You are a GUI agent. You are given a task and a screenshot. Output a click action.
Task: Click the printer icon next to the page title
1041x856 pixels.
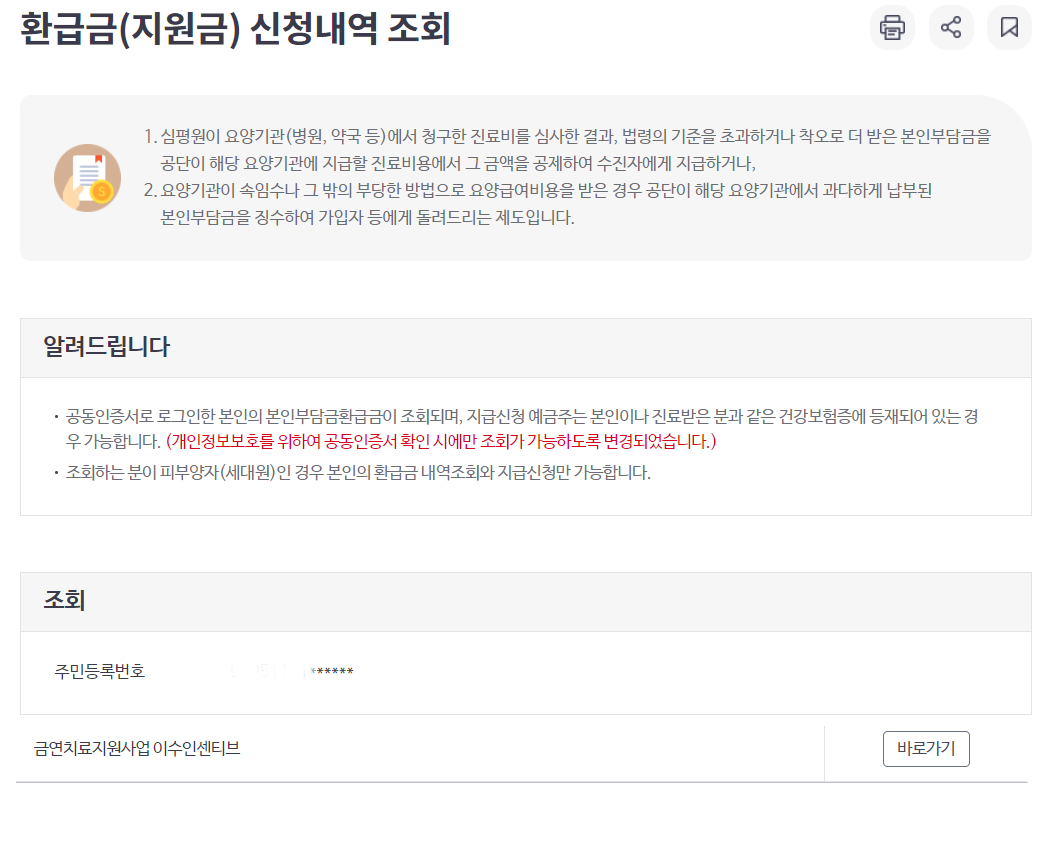[x=891, y=27]
